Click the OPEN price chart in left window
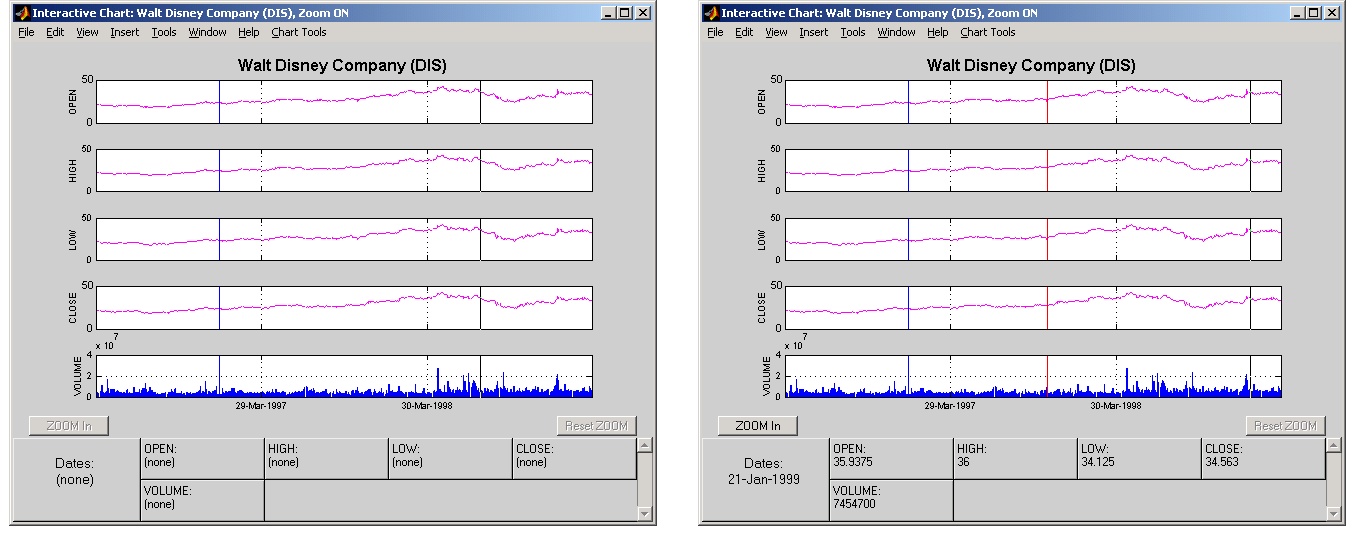Viewport: 1352px width, 547px height. (344, 101)
